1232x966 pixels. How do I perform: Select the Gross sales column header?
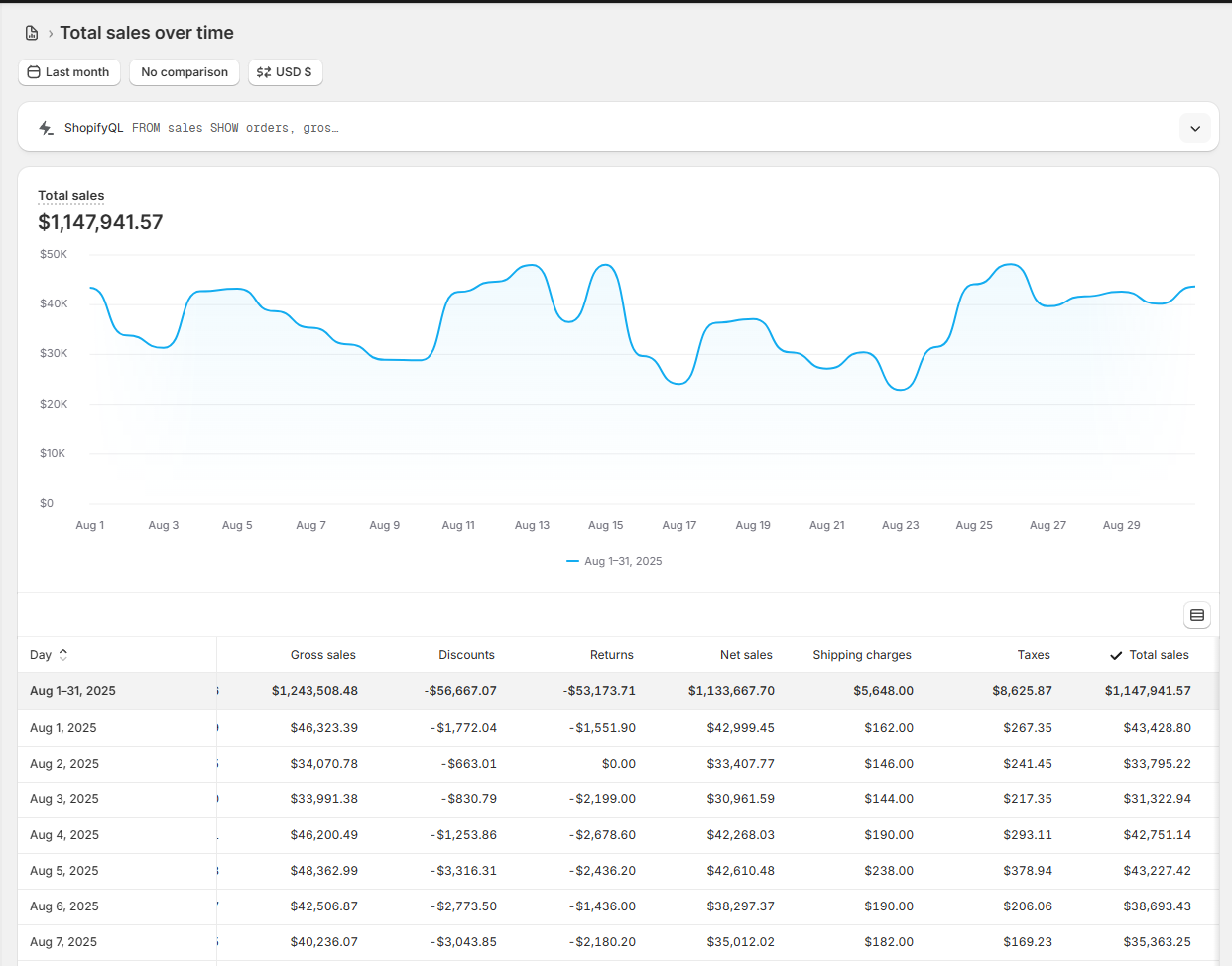(x=322, y=655)
